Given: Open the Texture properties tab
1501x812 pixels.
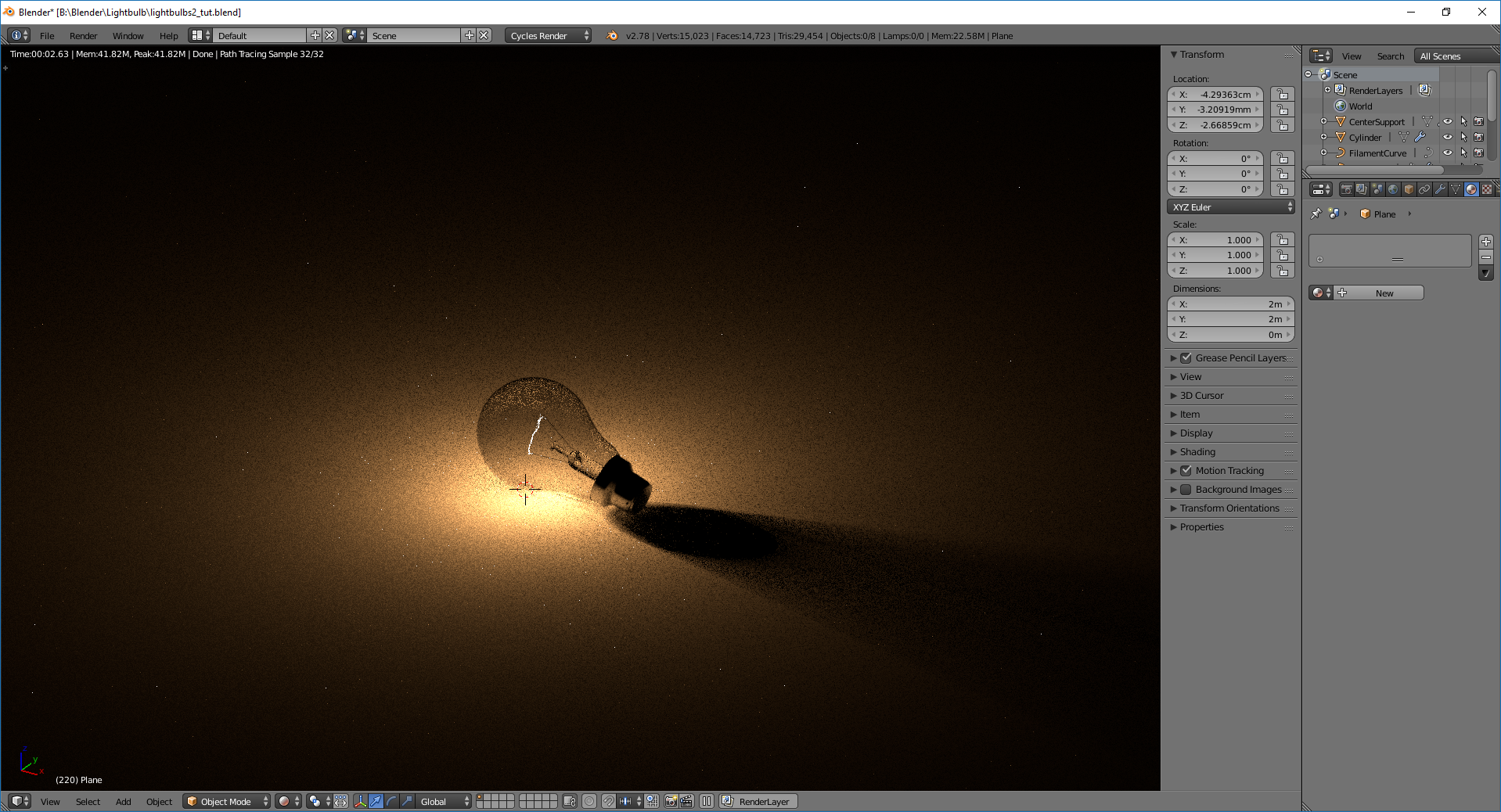Looking at the screenshot, I should [1487, 189].
